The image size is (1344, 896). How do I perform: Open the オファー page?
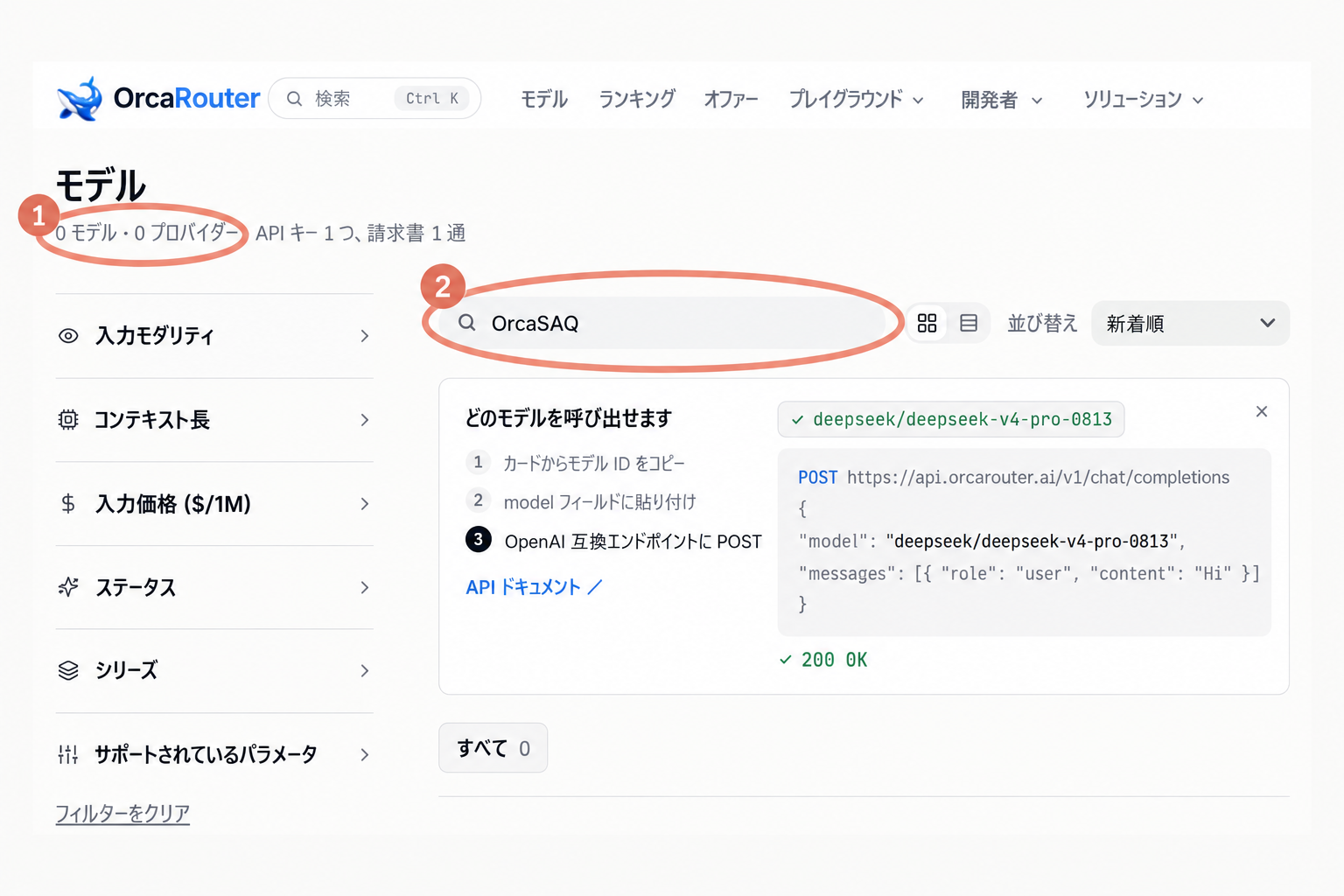[x=731, y=99]
